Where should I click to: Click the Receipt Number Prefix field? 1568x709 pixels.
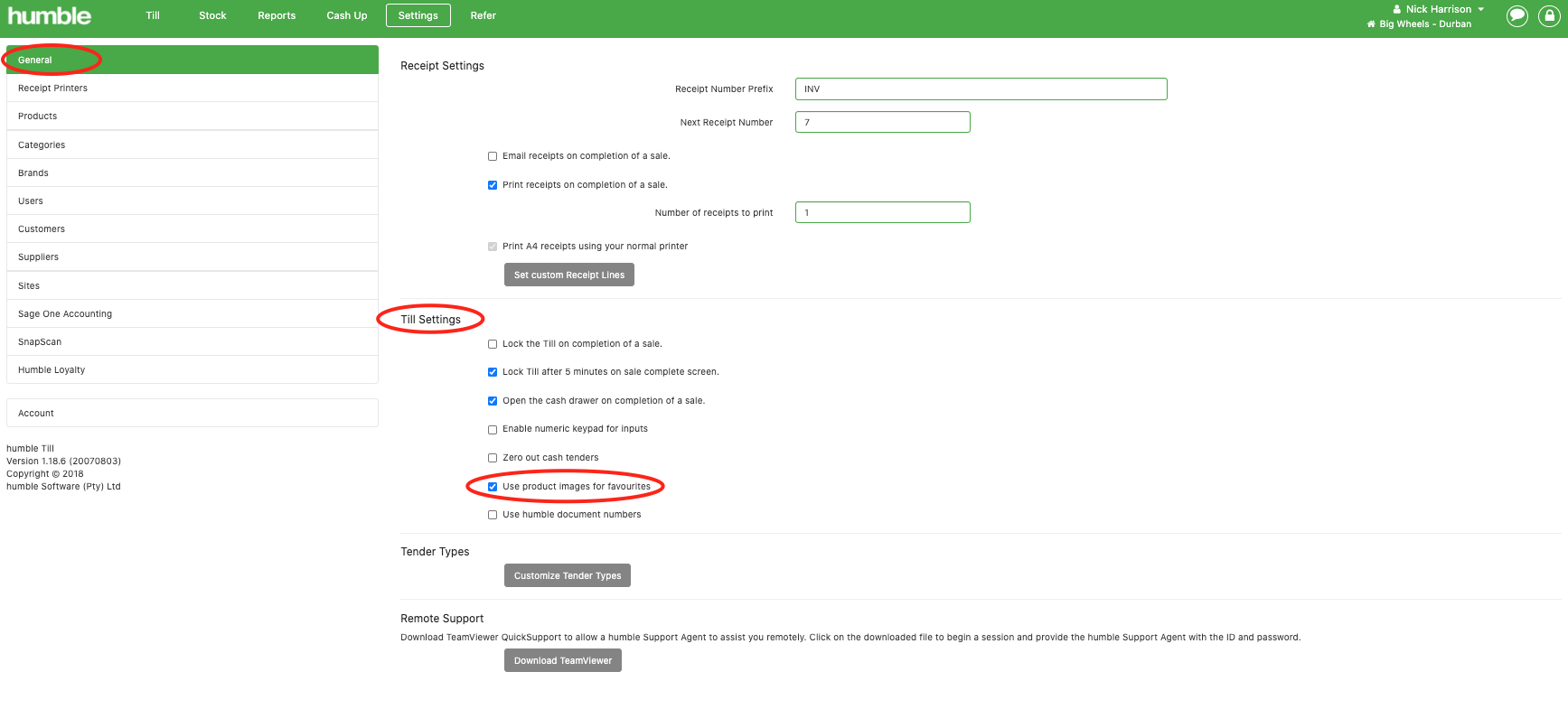[981, 89]
